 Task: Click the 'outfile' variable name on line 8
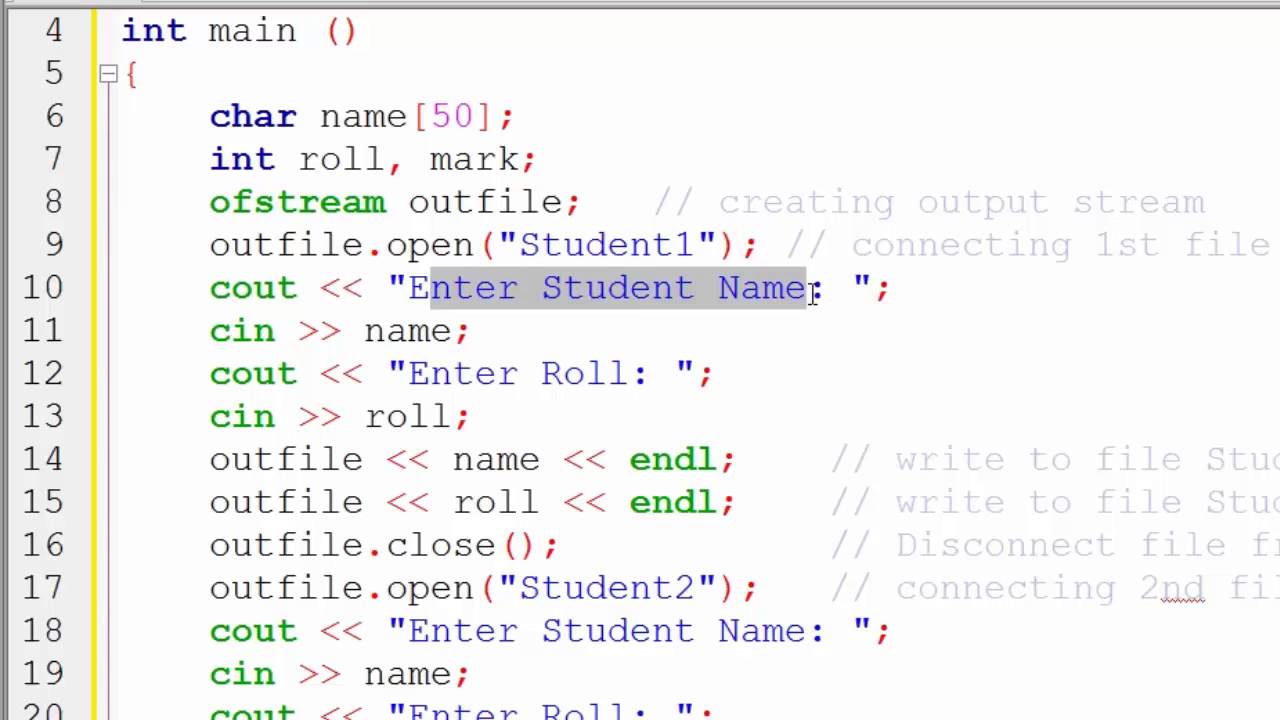click(x=485, y=203)
